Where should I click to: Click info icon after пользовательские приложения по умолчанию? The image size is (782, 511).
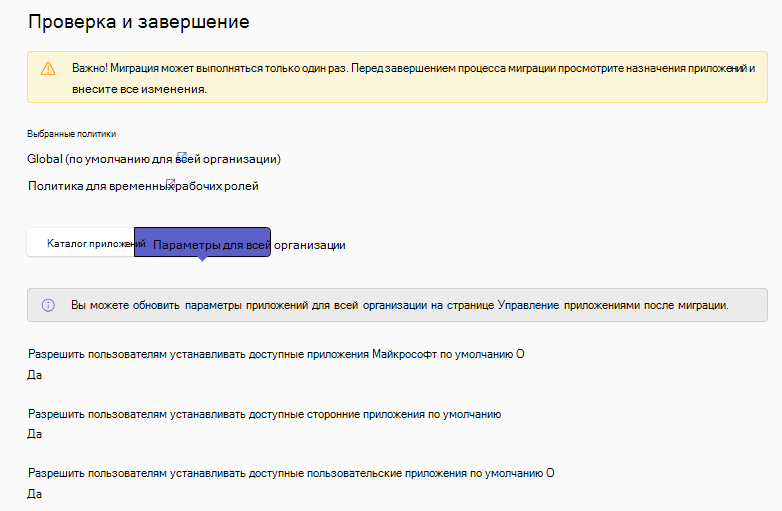click(550, 473)
